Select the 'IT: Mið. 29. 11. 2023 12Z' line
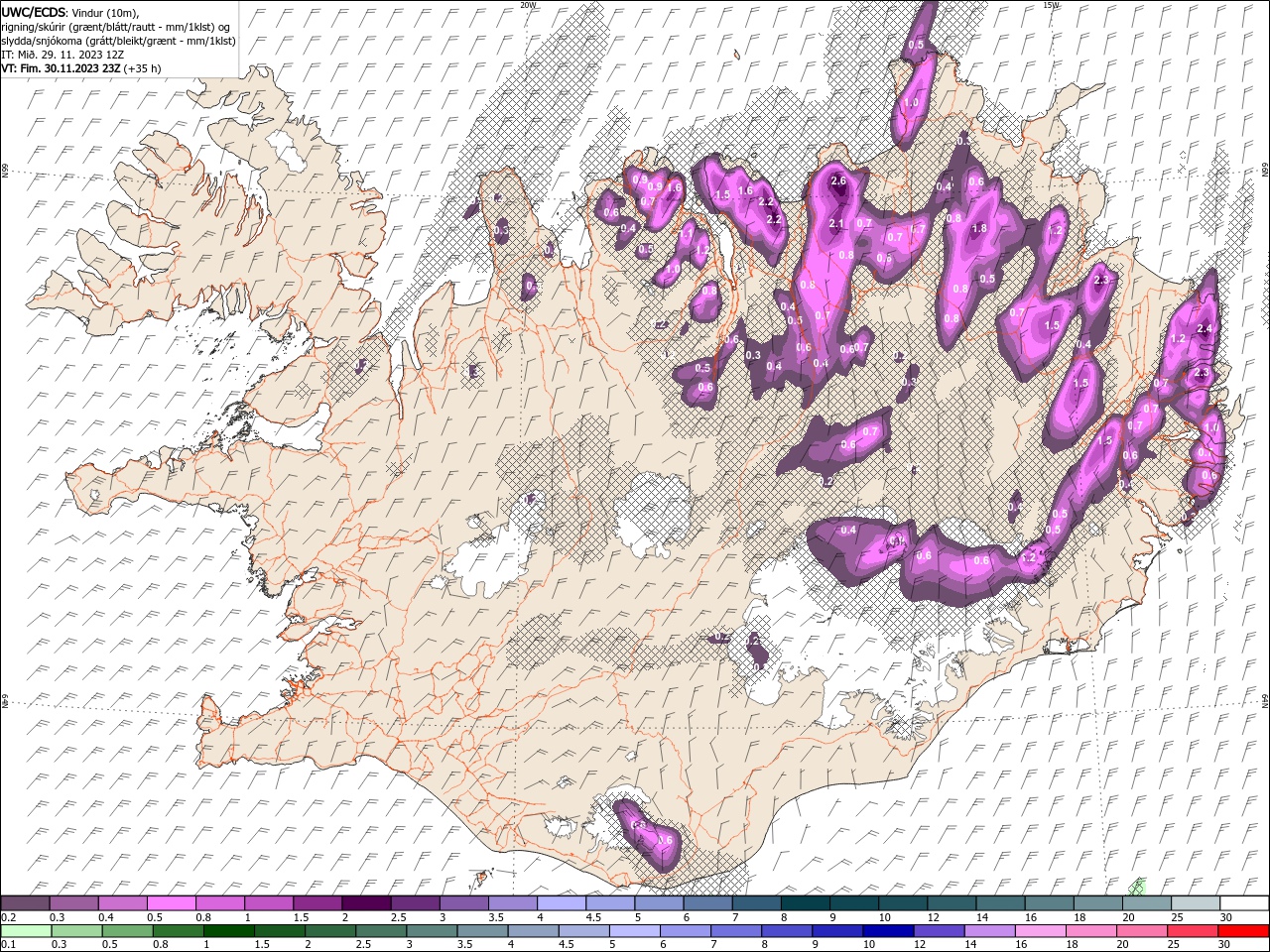The image size is (1270, 952). click(64, 55)
